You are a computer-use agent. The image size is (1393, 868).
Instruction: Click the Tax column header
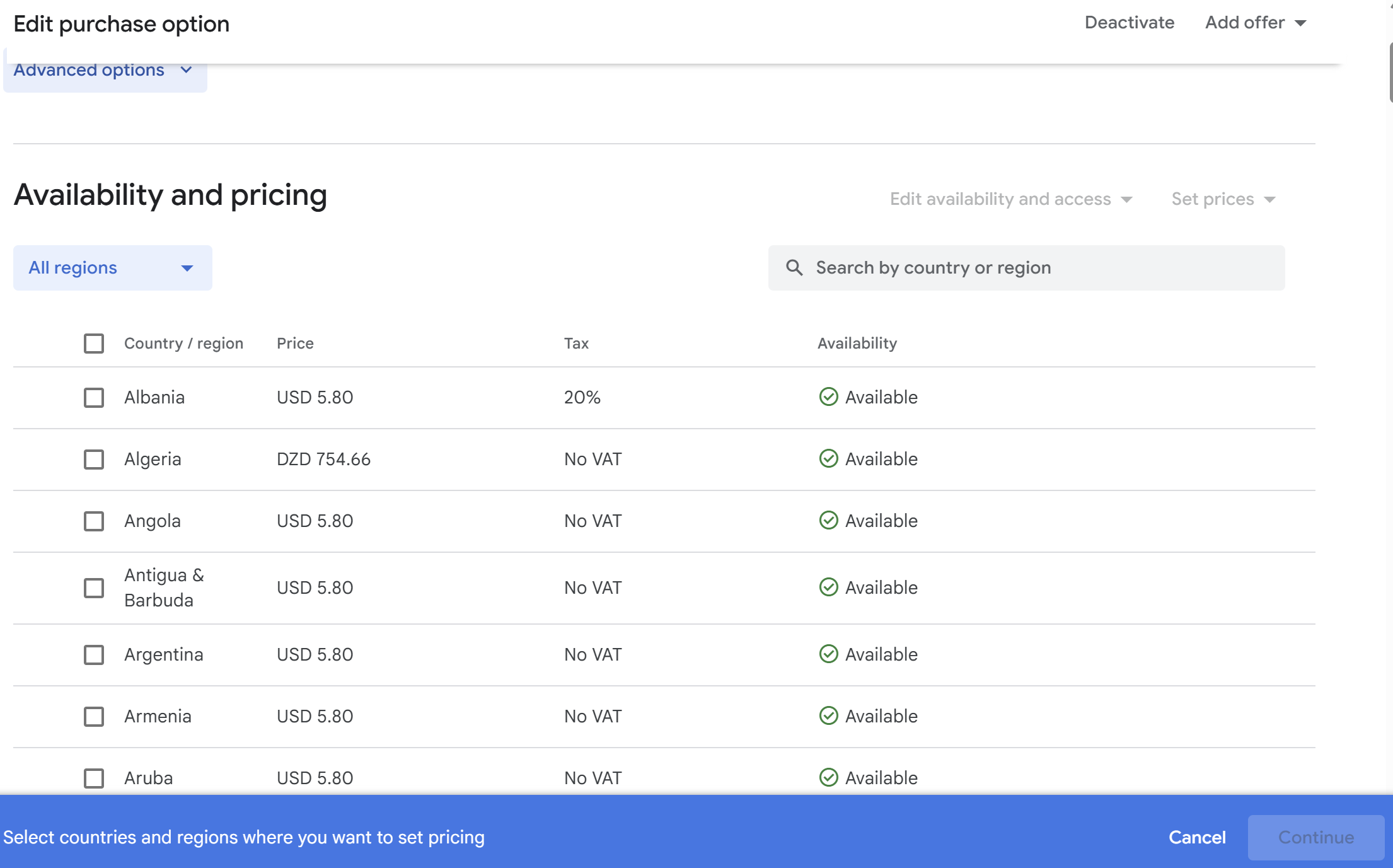pos(576,344)
